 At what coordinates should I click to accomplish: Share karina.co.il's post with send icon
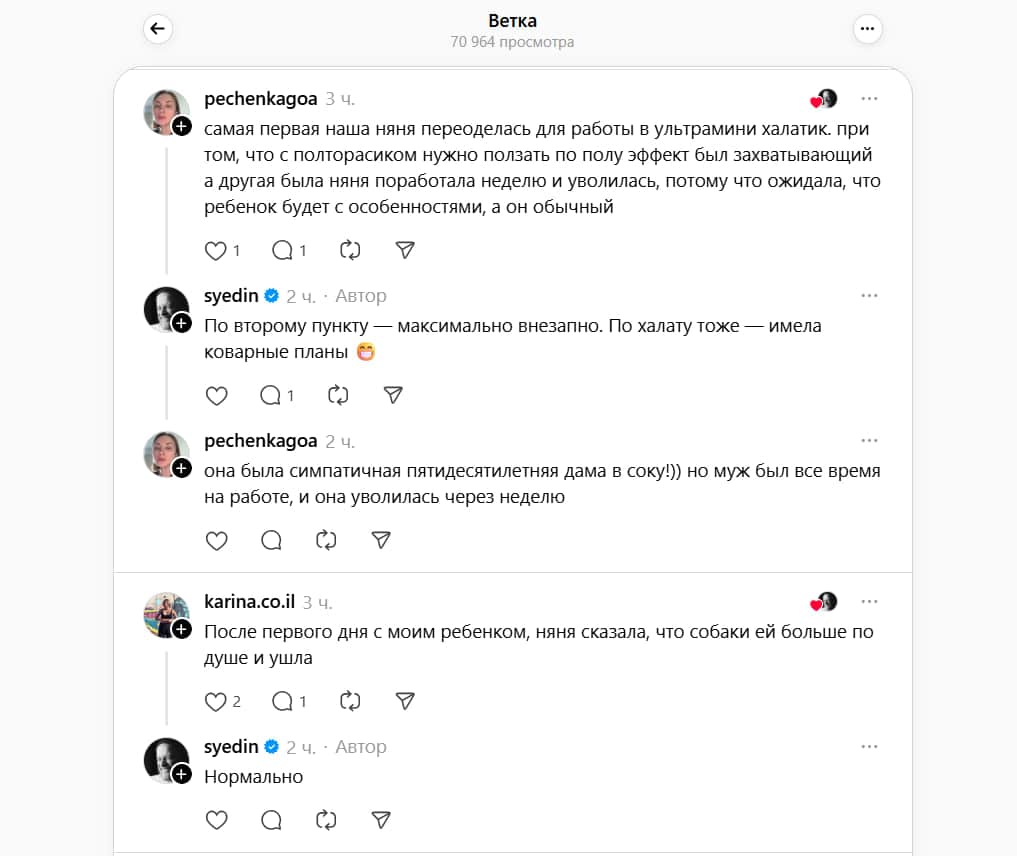click(405, 701)
